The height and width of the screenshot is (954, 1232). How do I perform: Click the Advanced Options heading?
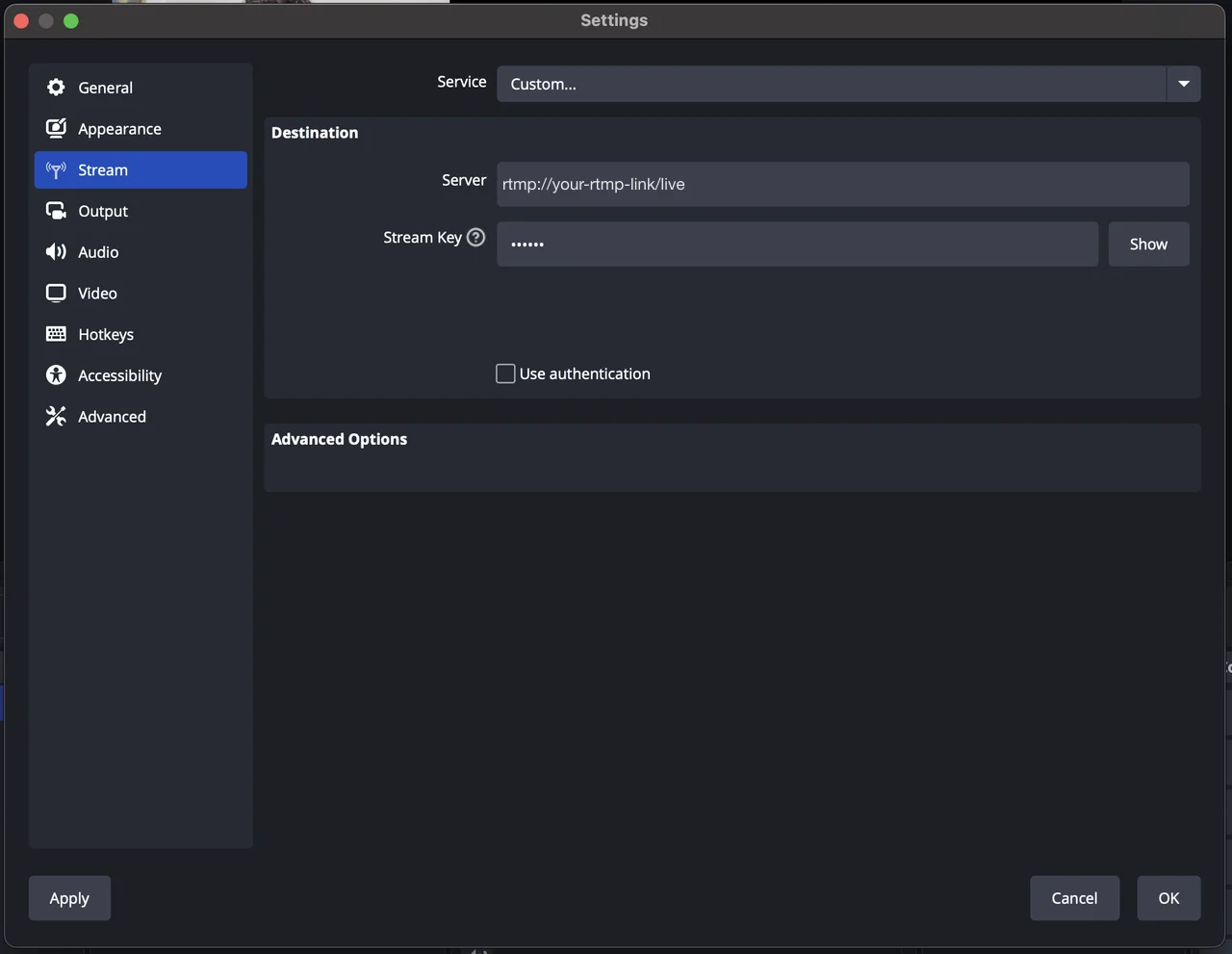click(339, 439)
